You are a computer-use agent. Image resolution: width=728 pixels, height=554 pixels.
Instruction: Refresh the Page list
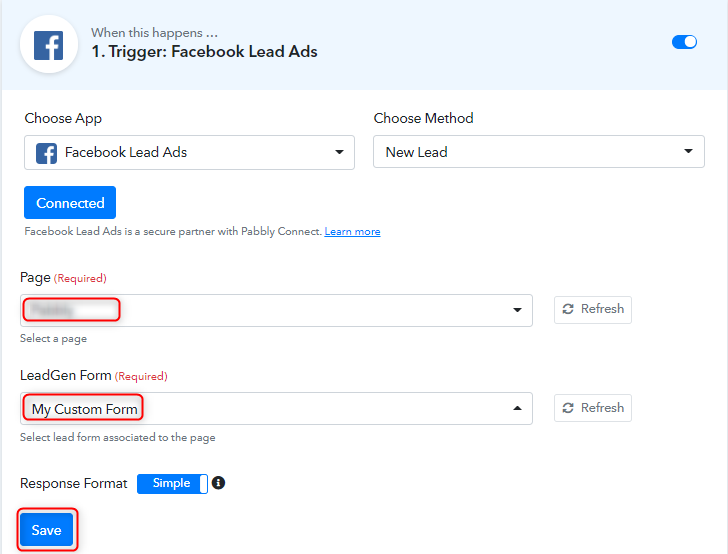tap(592, 309)
